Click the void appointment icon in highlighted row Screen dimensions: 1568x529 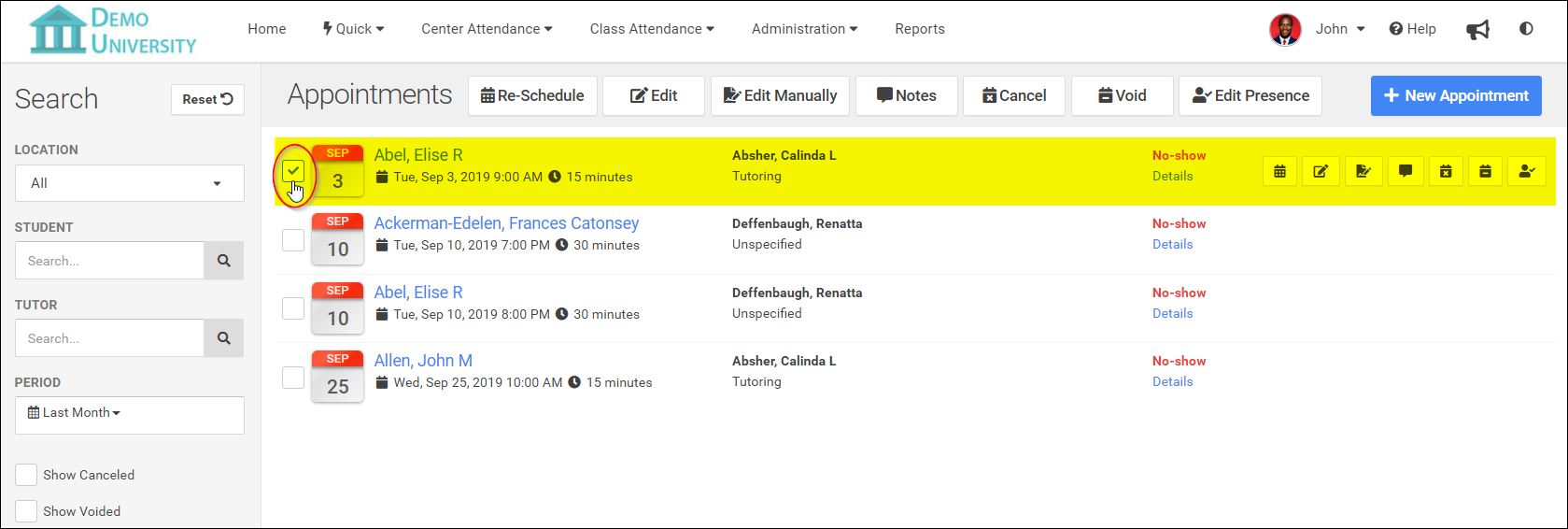pyautogui.click(x=1485, y=171)
